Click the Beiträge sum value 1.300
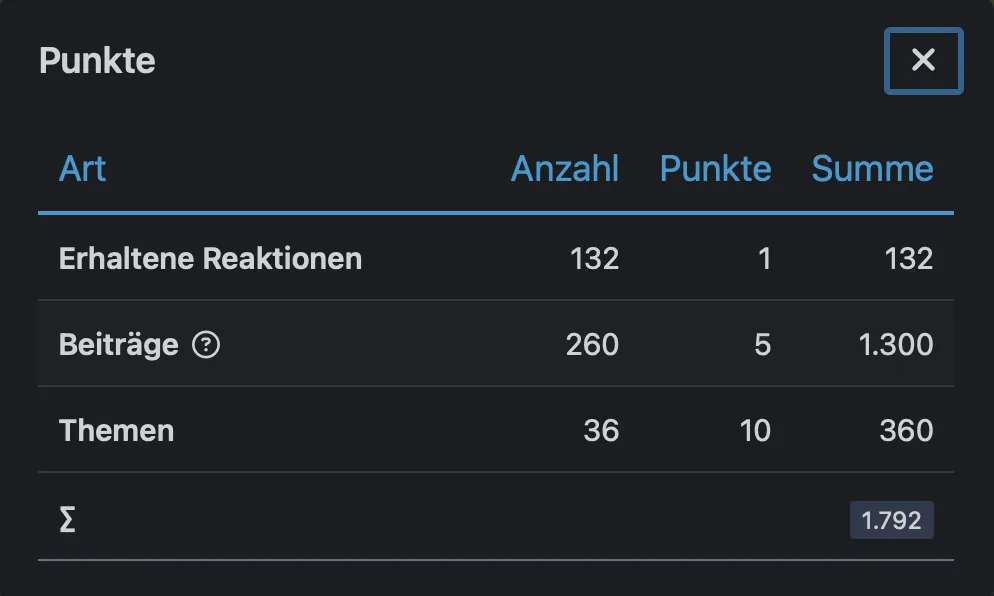The height and width of the screenshot is (596, 994). [x=895, y=345]
